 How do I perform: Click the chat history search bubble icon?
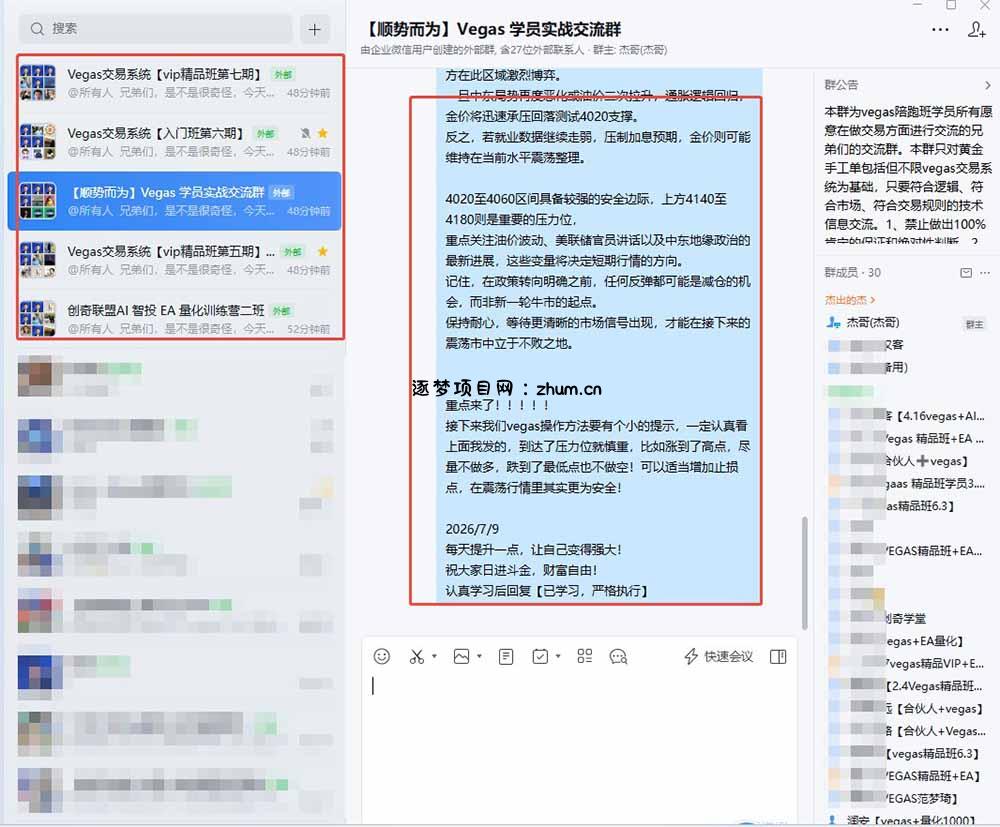click(x=619, y=657)
